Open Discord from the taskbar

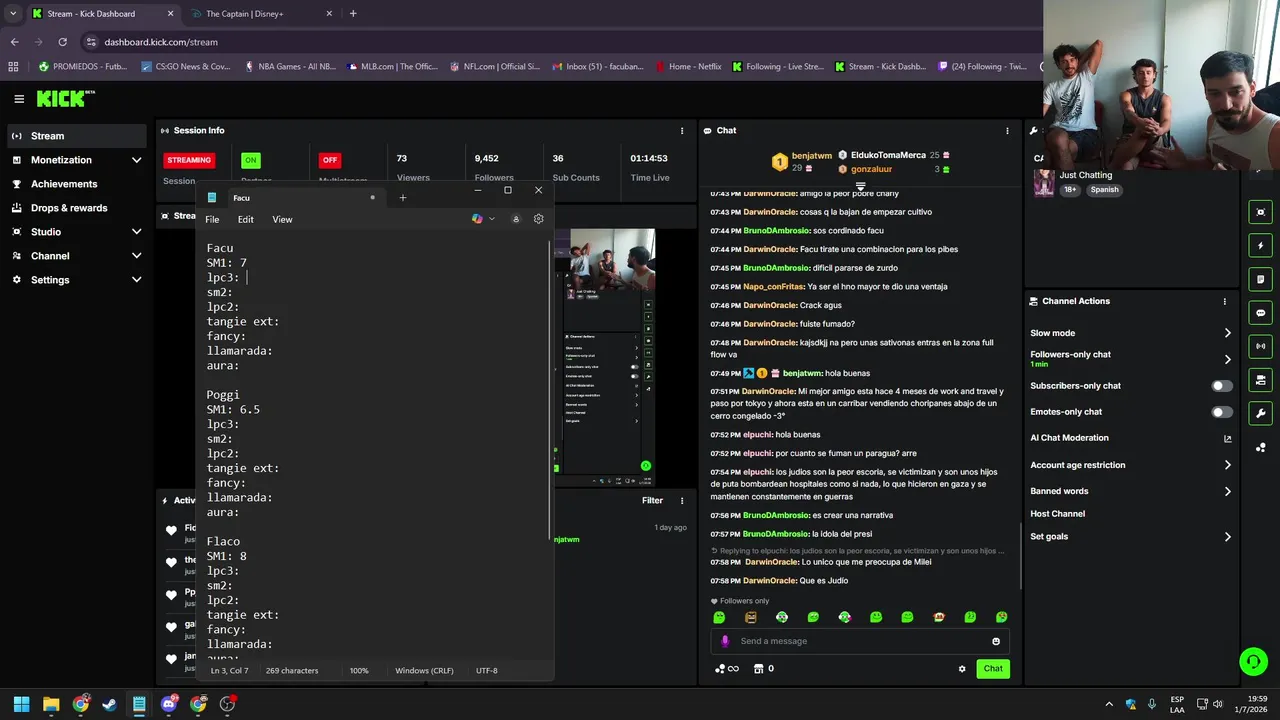[169, 704]
